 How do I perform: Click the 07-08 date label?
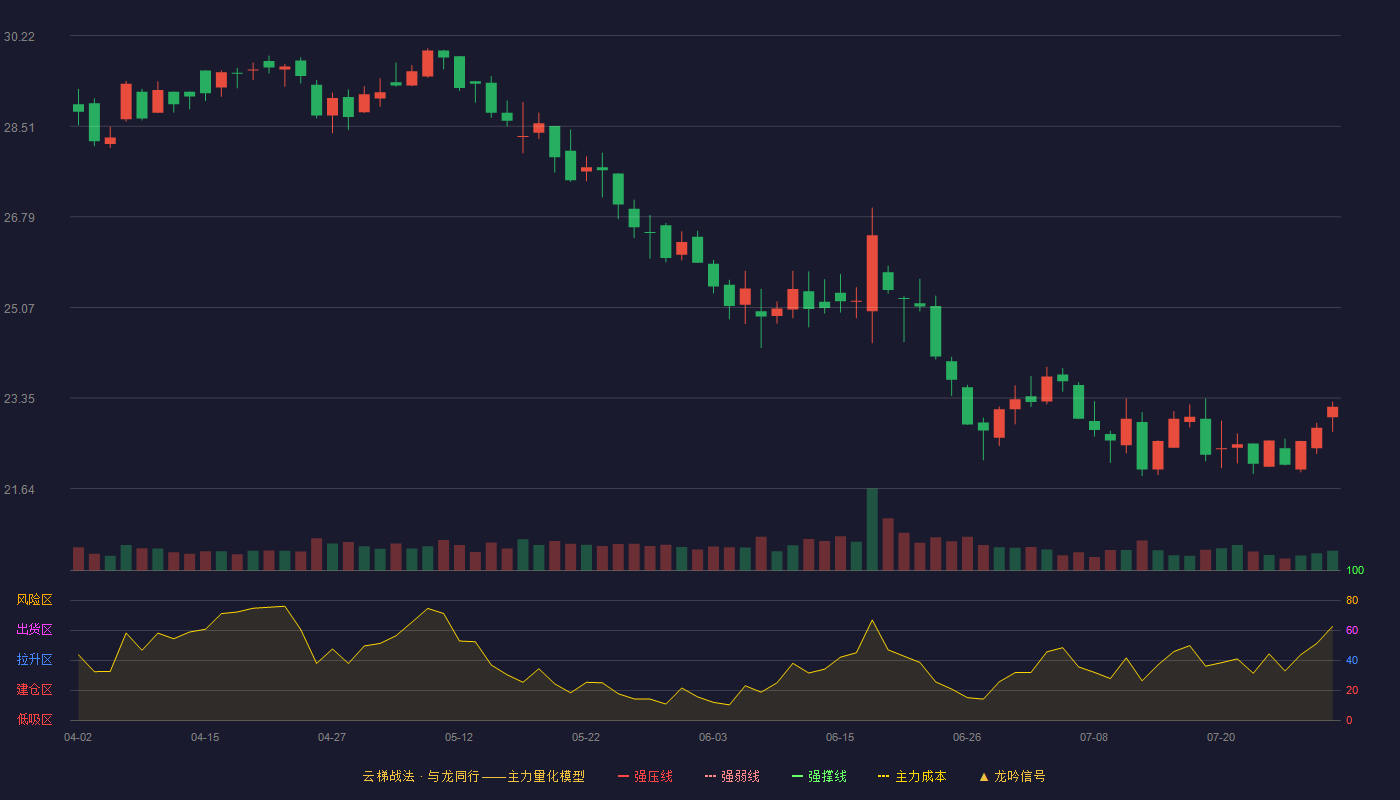[x=1094, y=737]
